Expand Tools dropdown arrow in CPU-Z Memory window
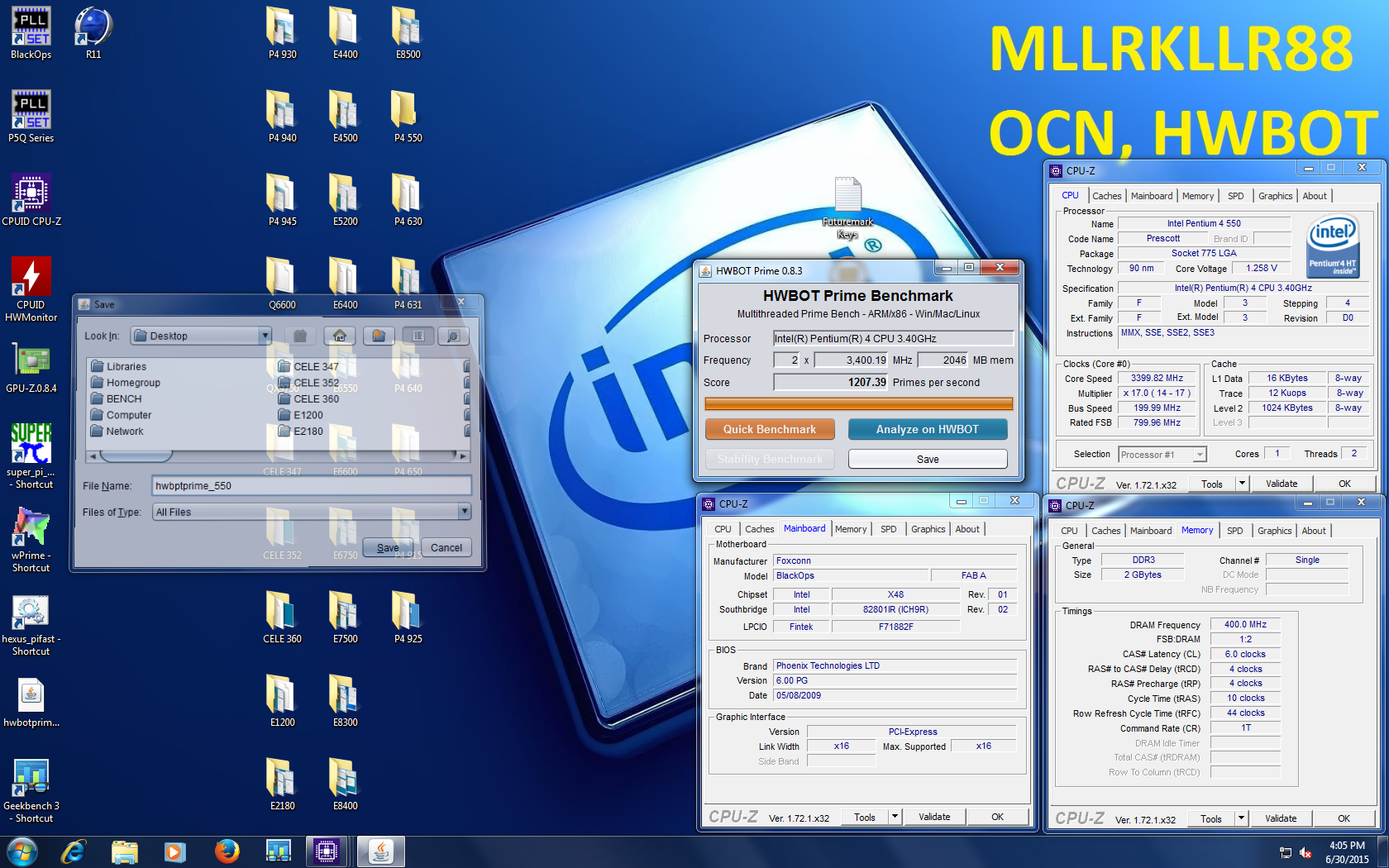Image resolution: width=1389 pixels, height=868 pixels. tap(1241, 818)
